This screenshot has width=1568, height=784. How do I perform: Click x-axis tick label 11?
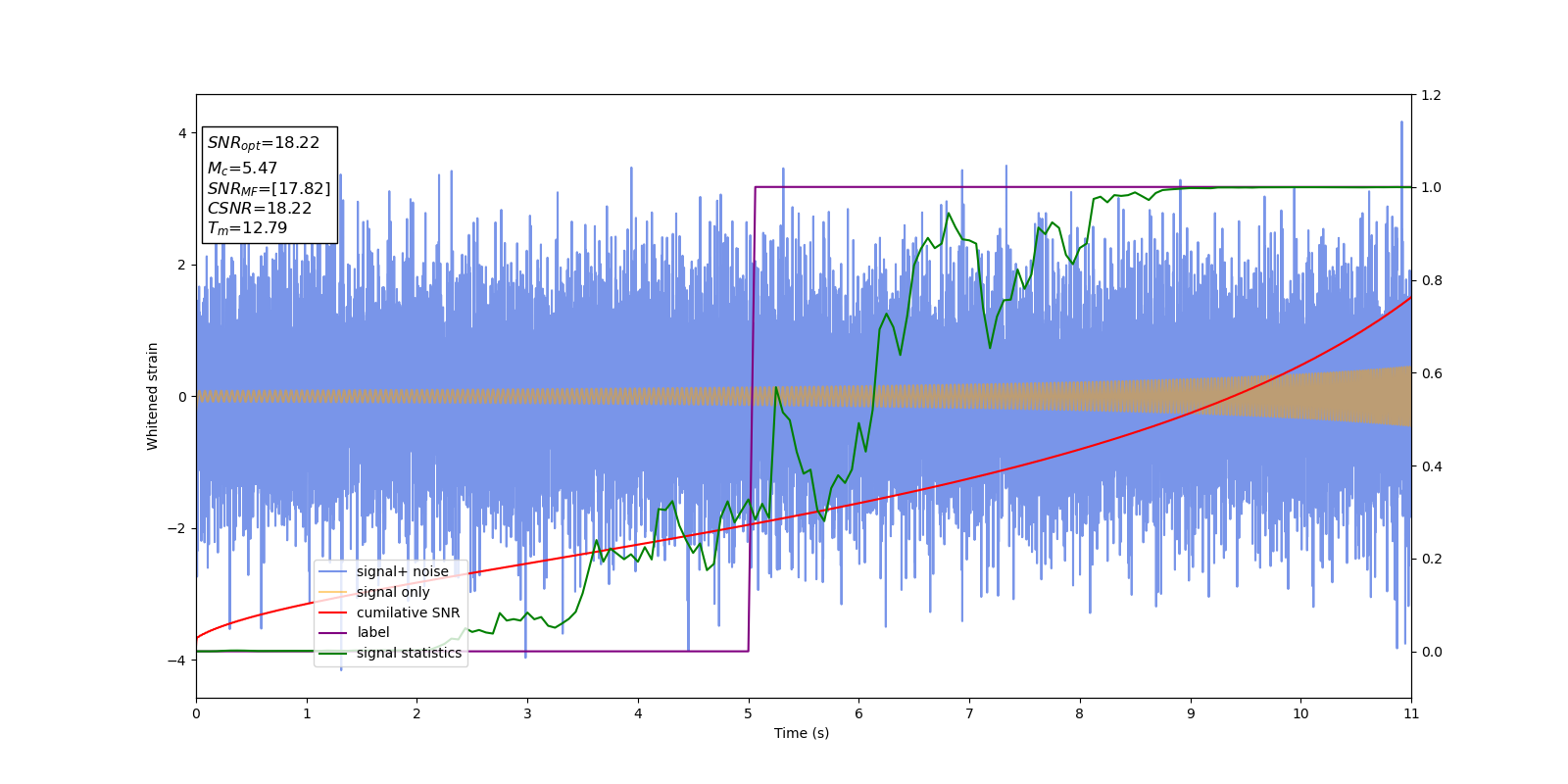[1411, 713]
